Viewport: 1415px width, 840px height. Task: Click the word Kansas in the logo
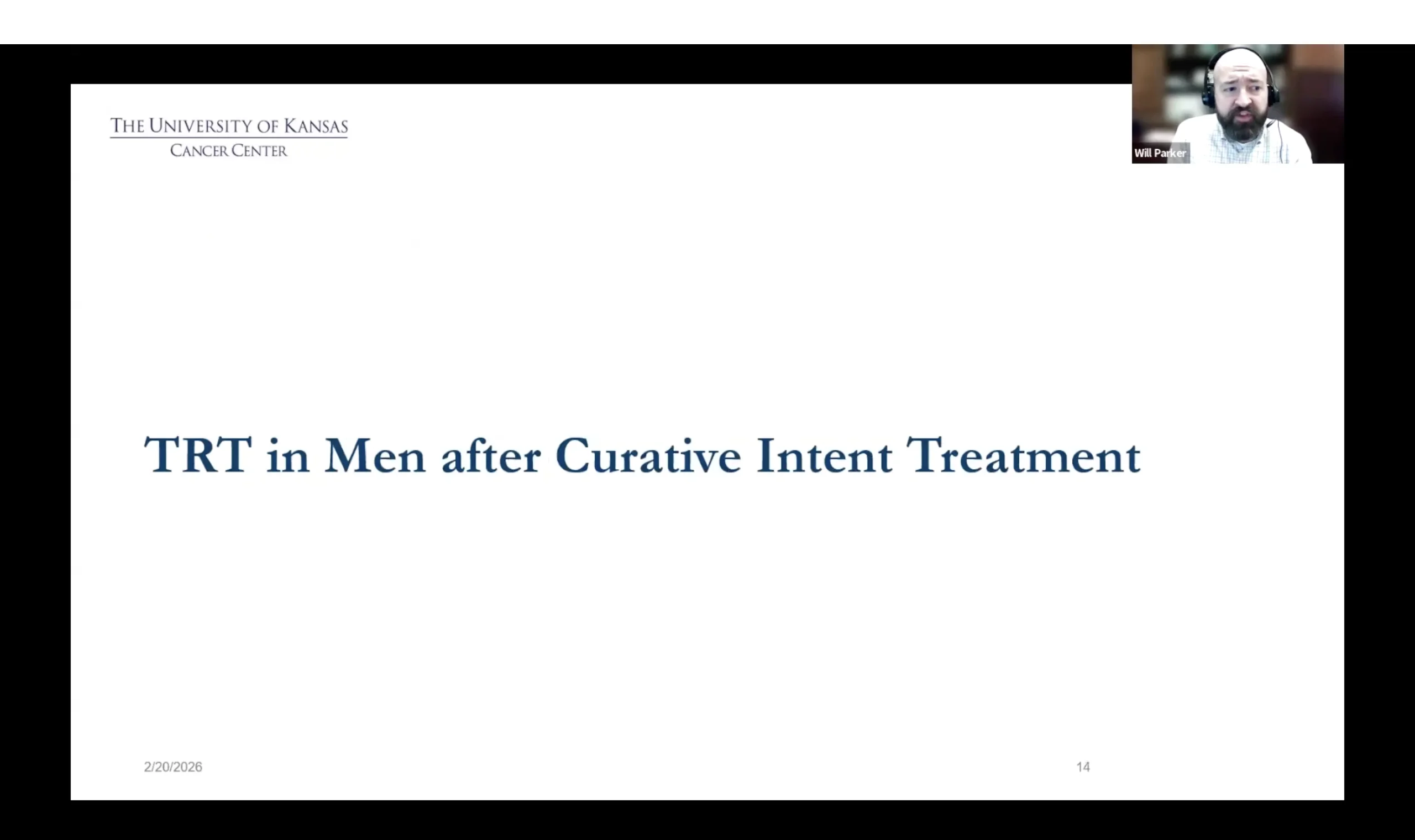316,125
